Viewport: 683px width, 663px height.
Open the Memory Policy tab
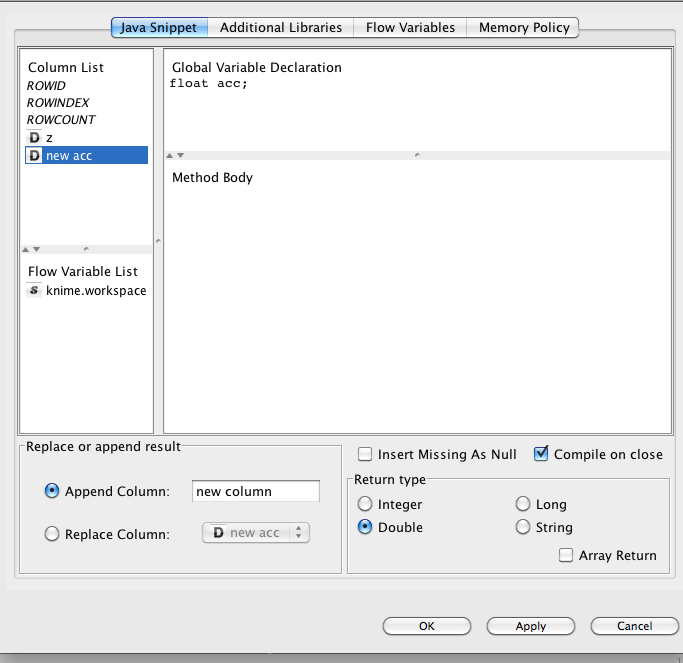click(524, 27)
